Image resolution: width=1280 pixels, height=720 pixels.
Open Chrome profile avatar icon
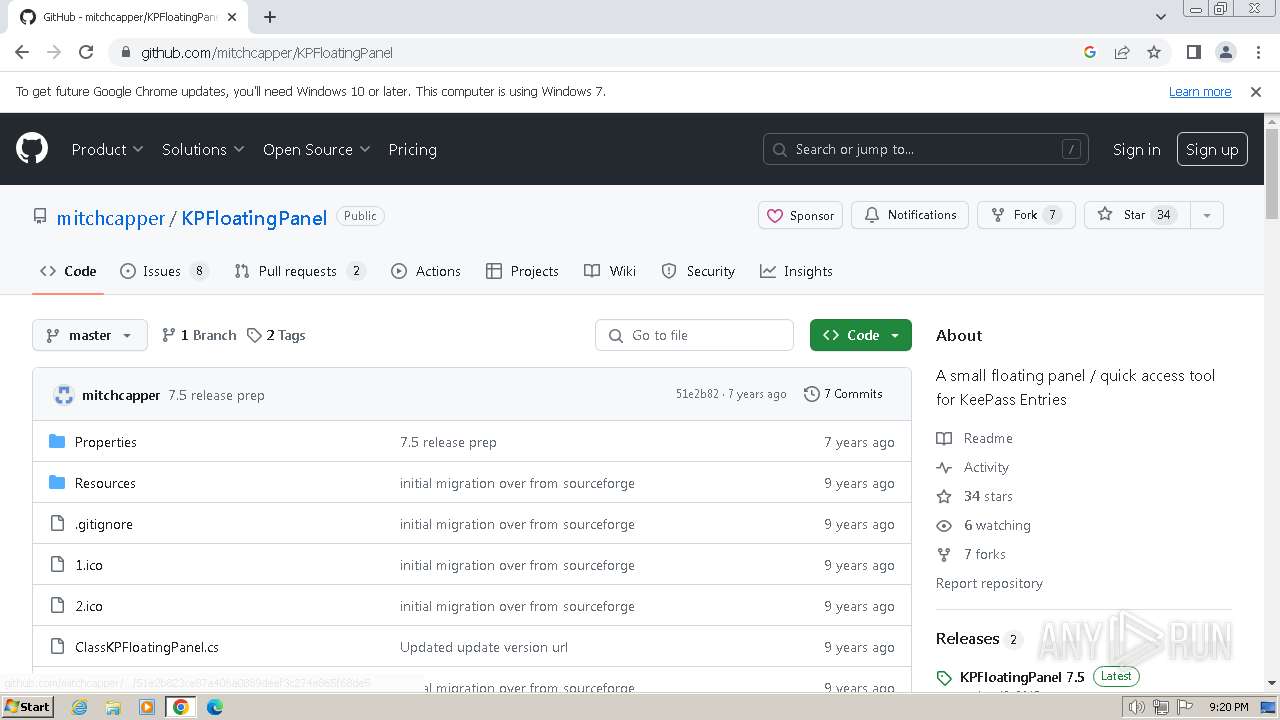tap(1225, 52)
